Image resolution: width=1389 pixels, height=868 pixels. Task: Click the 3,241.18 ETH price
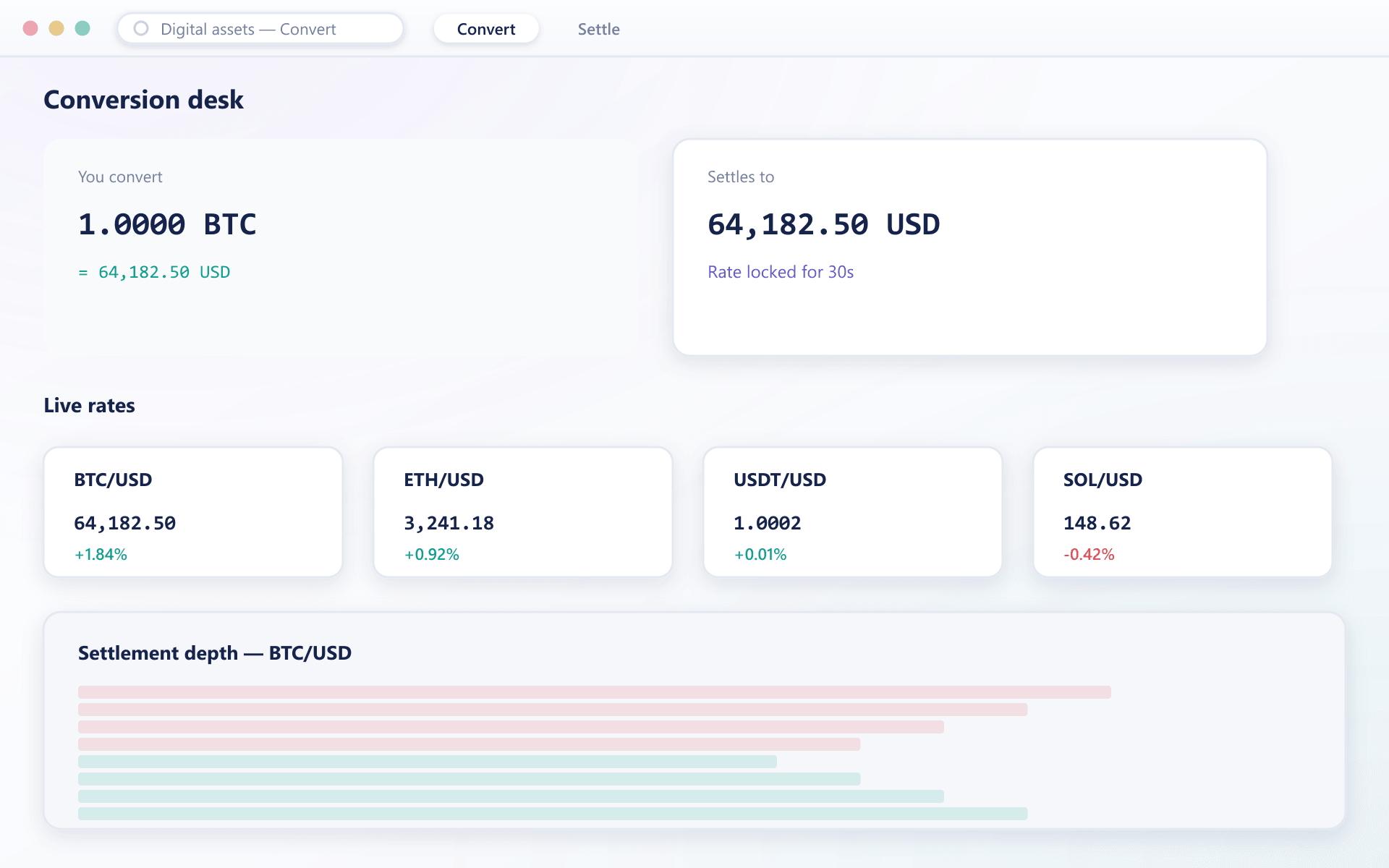[449, 523]
